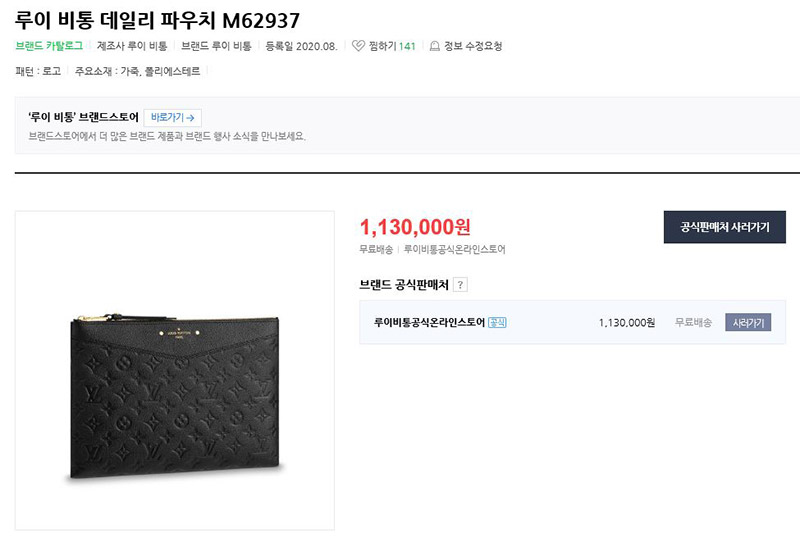
Task: Click 패턴 : 로고 attribute text
Action: (38, 71)
